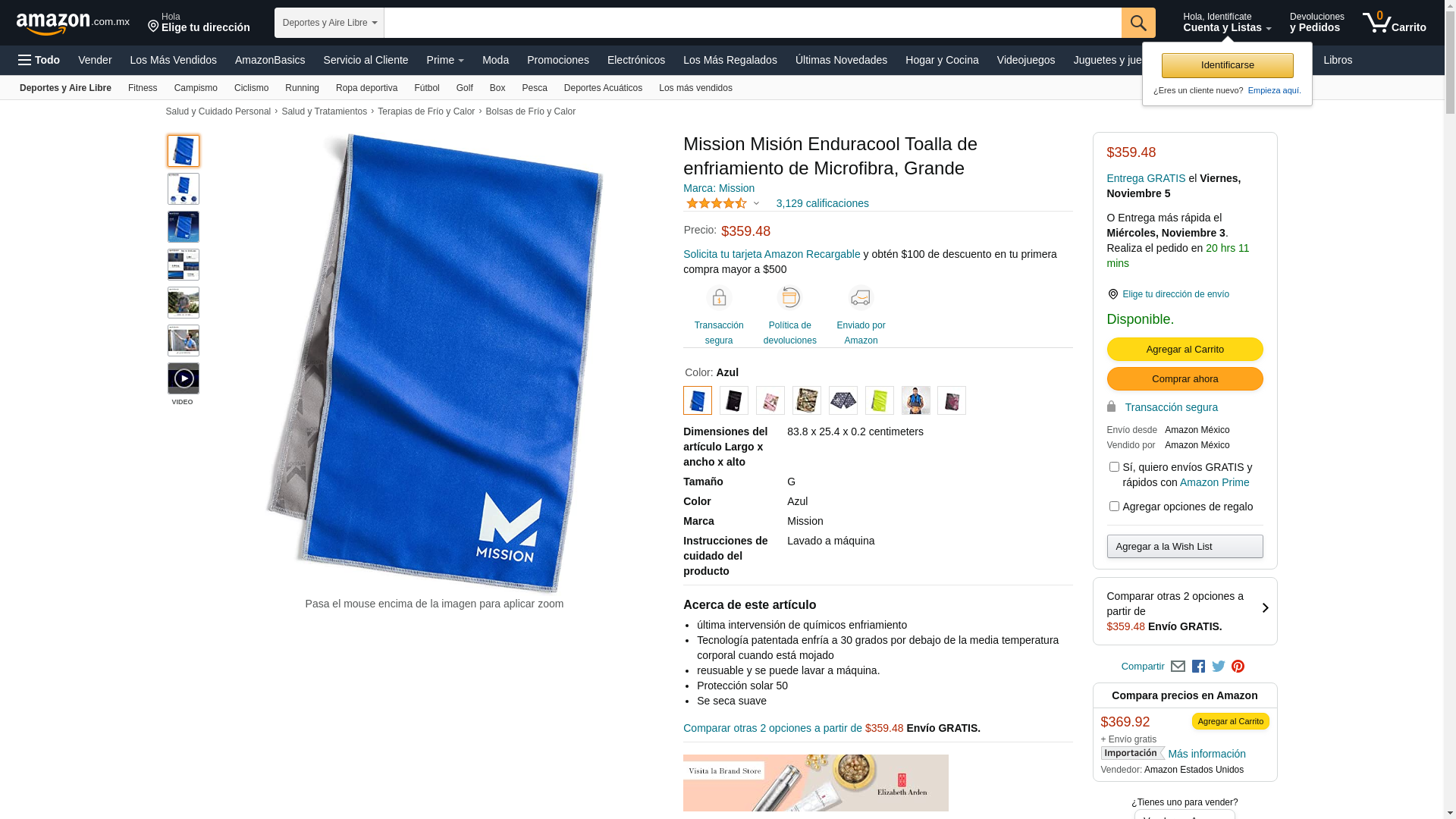Expand the Prime menu dropdown
This screenshot has height=819, width=1456.
pyautogui.click(x=445, y=60)
